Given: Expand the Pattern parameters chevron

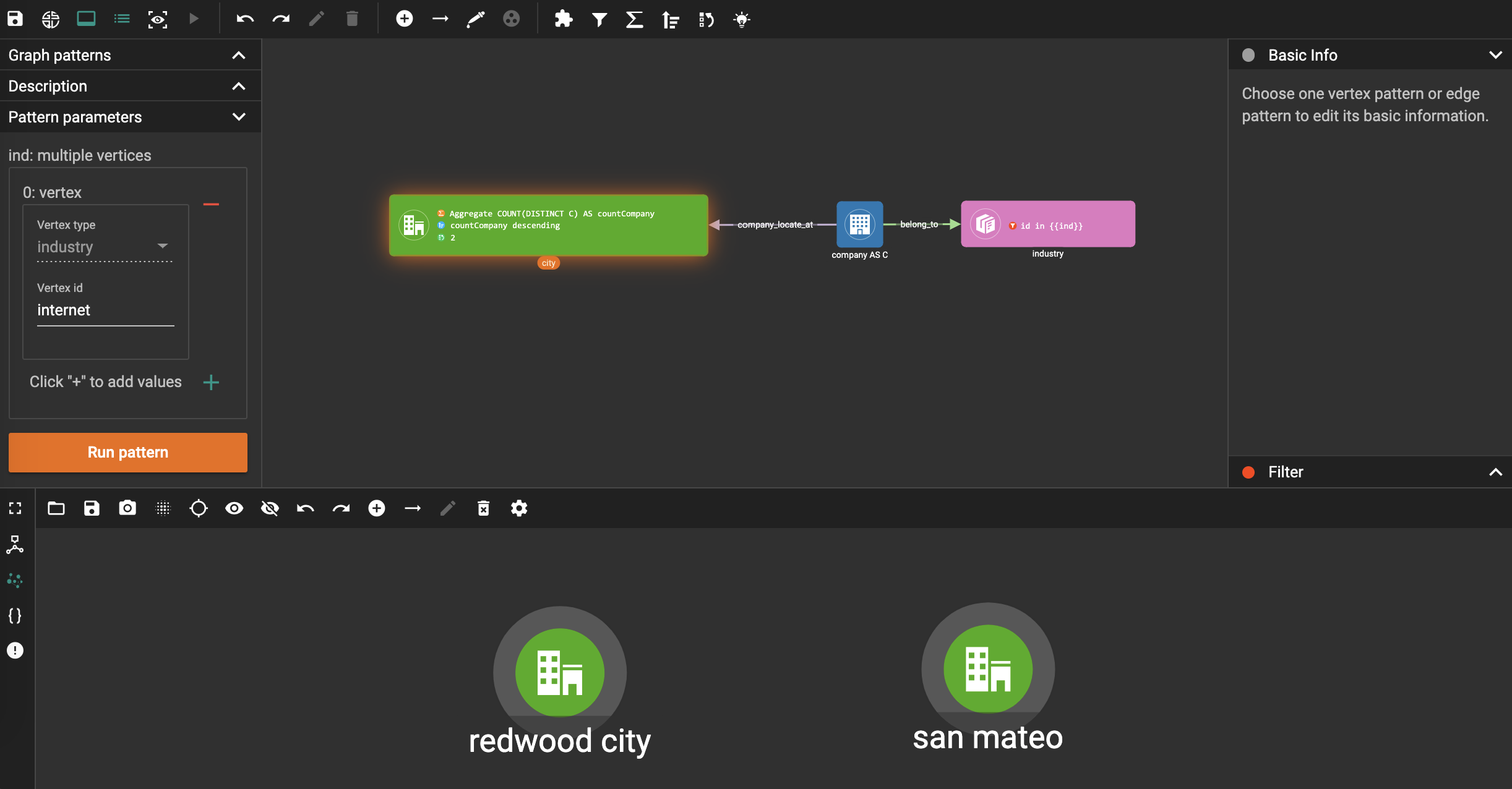Looking at the screenshot, I should click(x=238, y=117).
